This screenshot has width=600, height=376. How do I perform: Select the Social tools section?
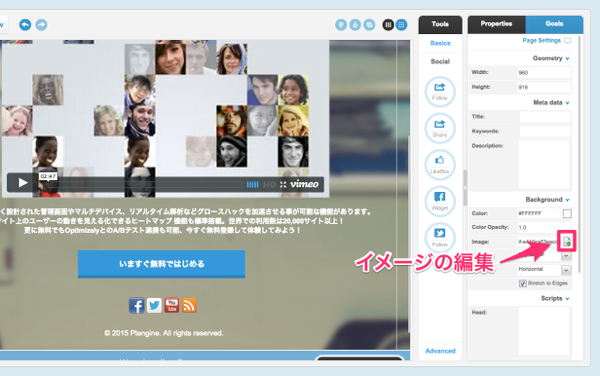pos(440,61)
